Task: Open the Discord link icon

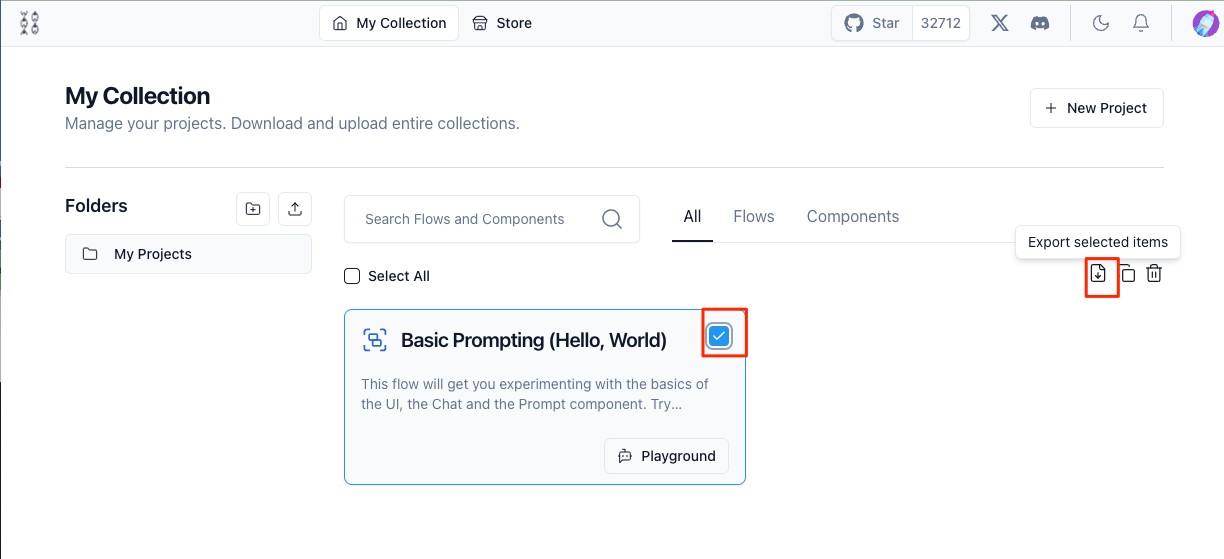Action: click(1040, 23)
